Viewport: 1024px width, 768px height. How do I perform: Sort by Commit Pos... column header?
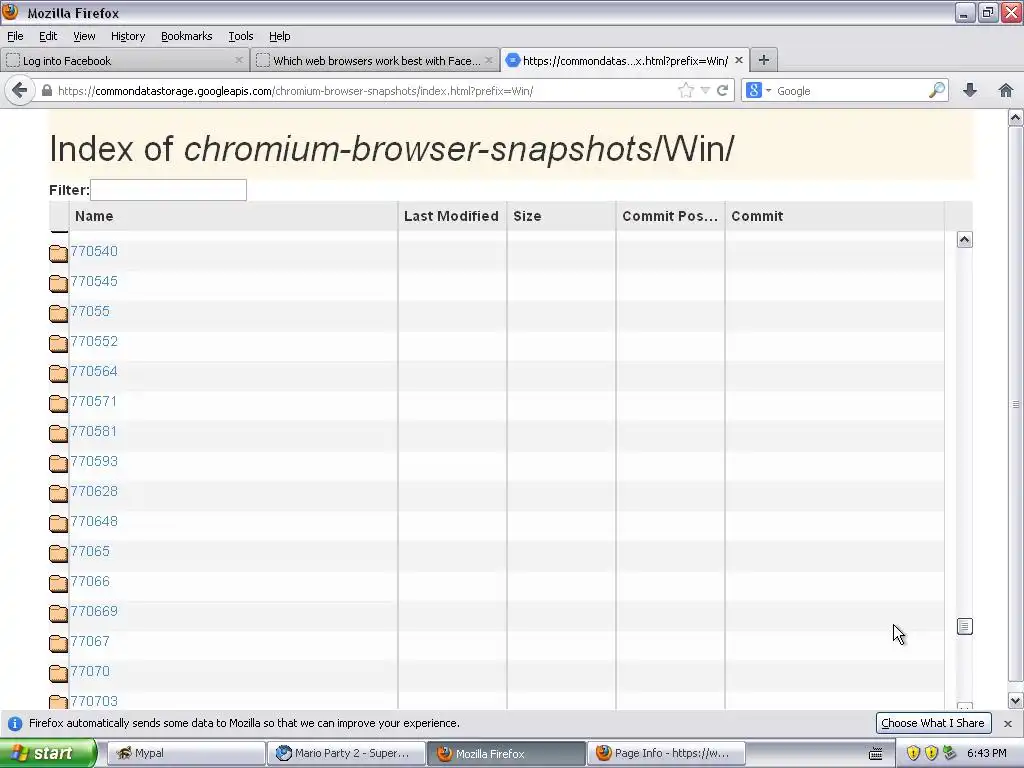670,216
